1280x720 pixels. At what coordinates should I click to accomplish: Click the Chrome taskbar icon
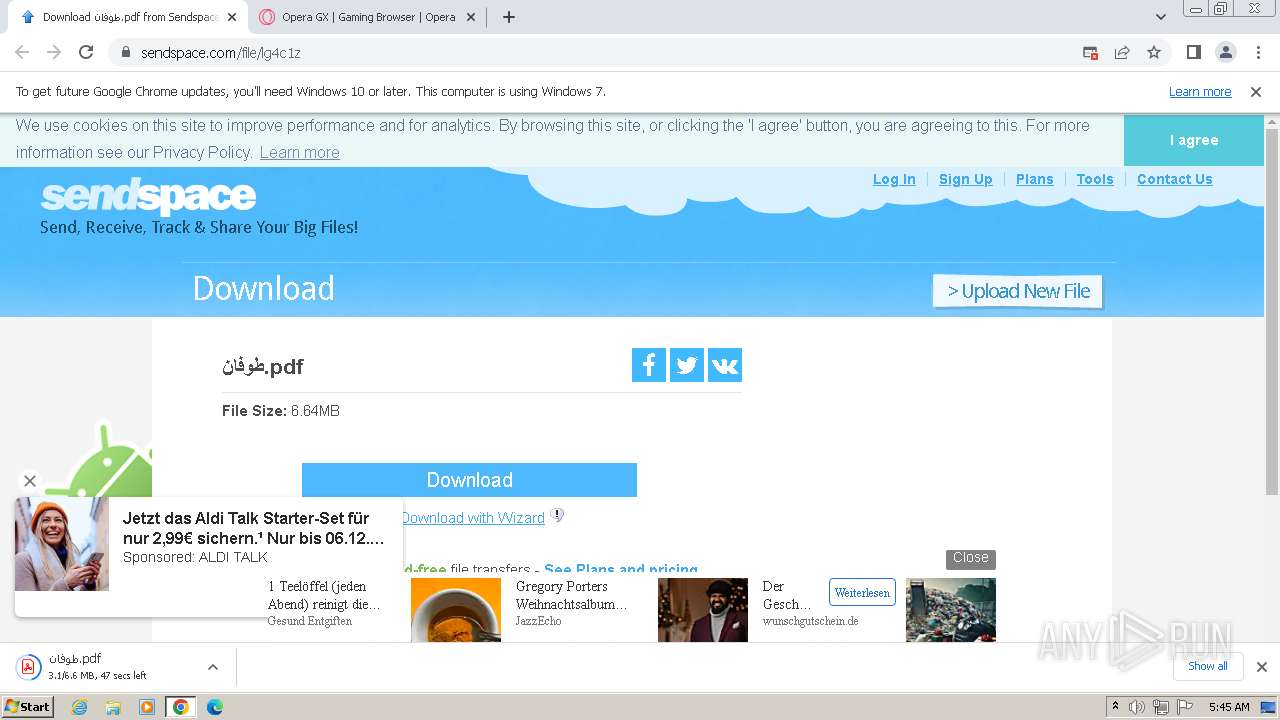[x=181, y=707]
